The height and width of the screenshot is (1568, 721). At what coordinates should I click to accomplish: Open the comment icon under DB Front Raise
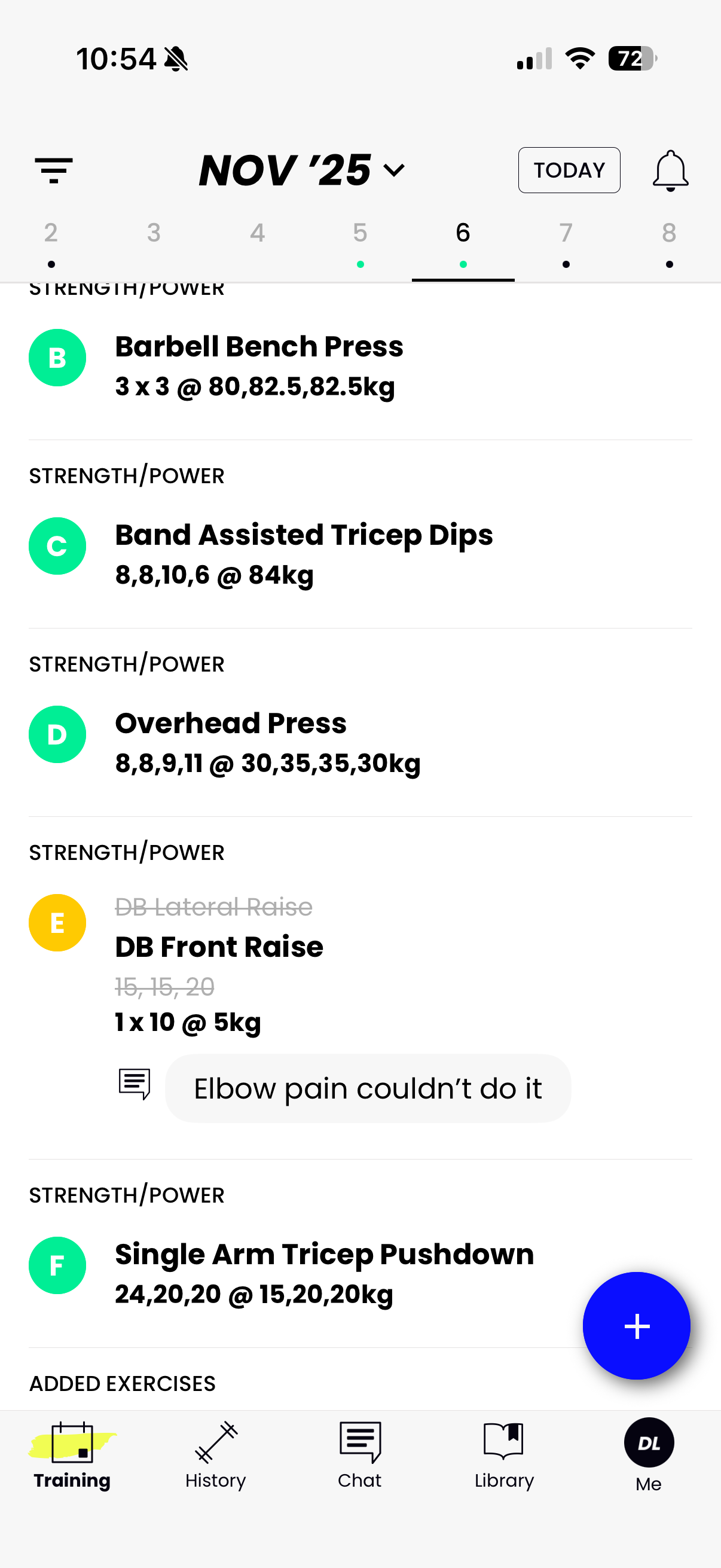[135, 1084]
